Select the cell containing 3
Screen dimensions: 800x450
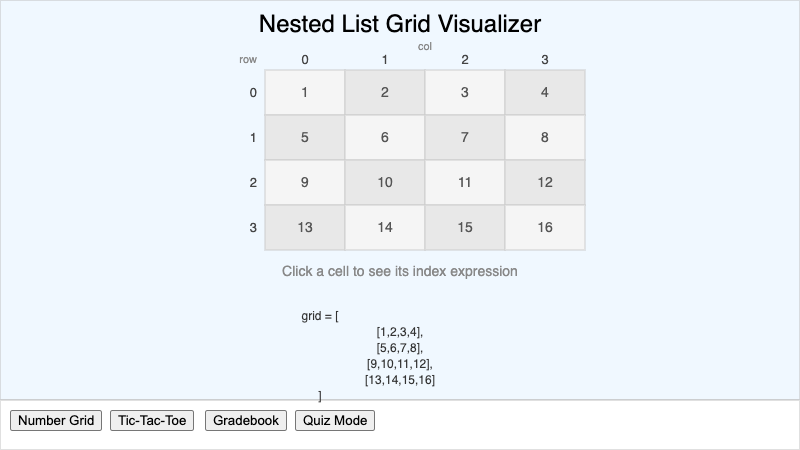pos(465,93)
